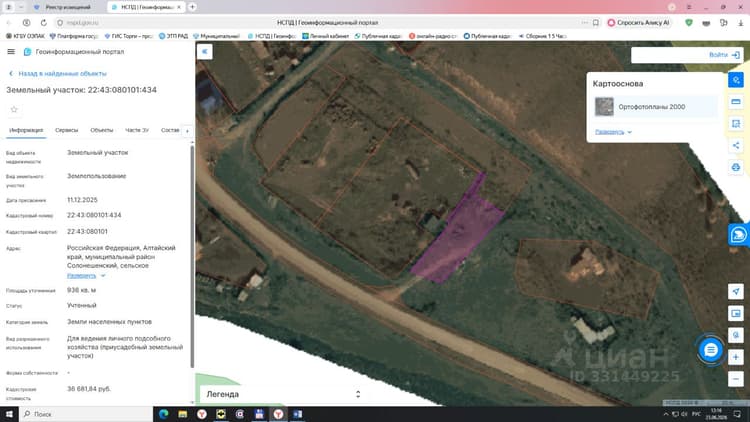Toggle the overview mini-map icon
This screenshot has width=750, height=422.
click(736, 313)
